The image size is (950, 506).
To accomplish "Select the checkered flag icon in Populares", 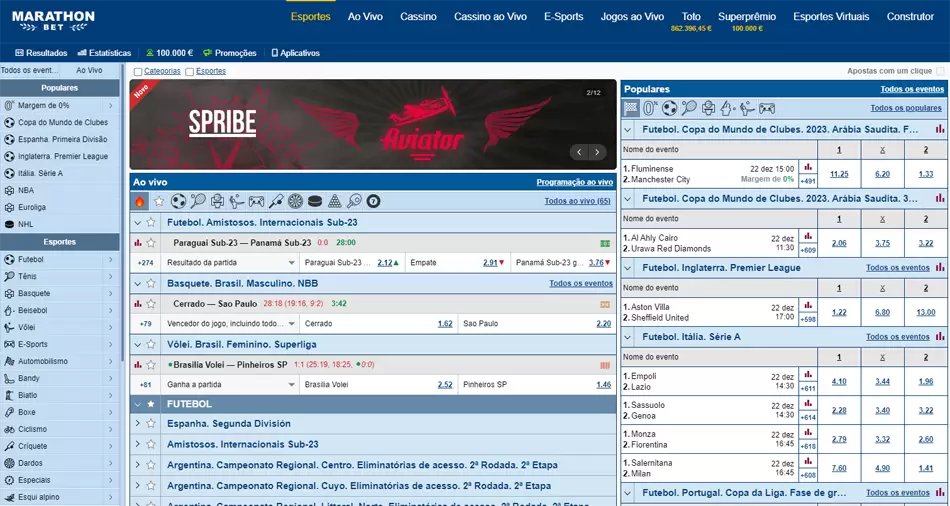I will point(631,108).
